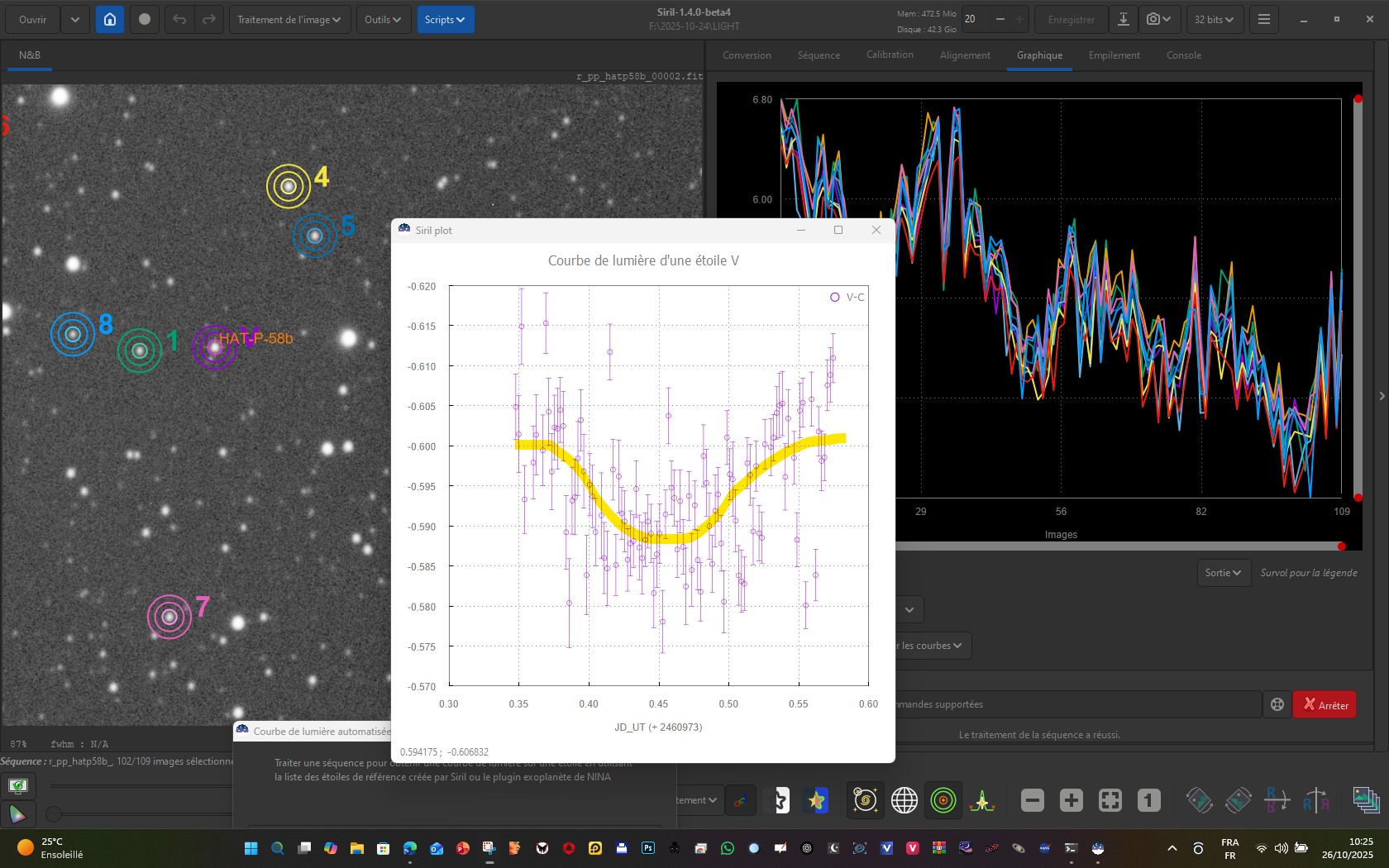Toggle the PSF star profile icon
This screenshot has height=868, width=1389.
(981, 800)
